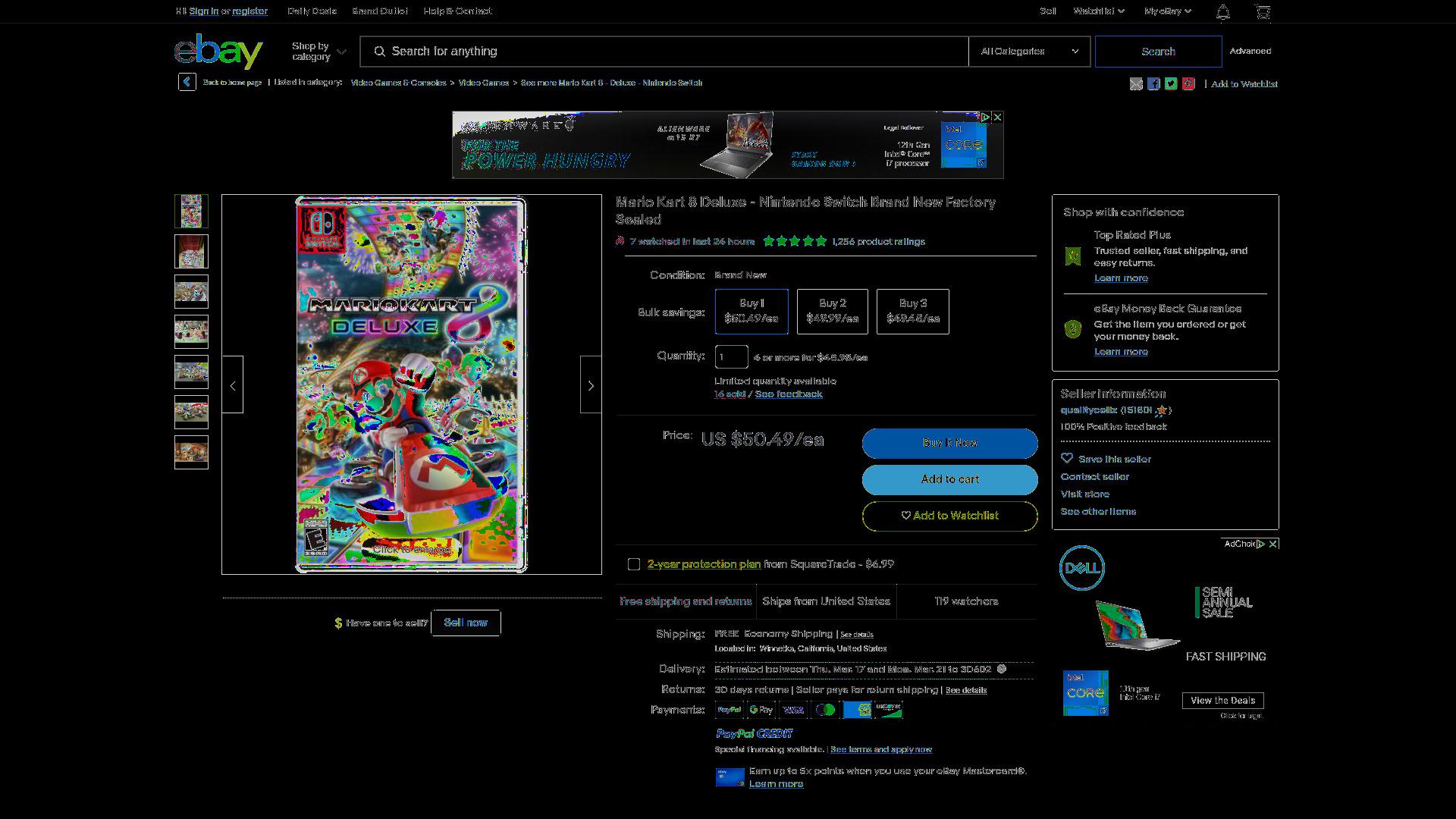1456x819 pixels.
Task: Click See feedback link
Action: (789, 394)
